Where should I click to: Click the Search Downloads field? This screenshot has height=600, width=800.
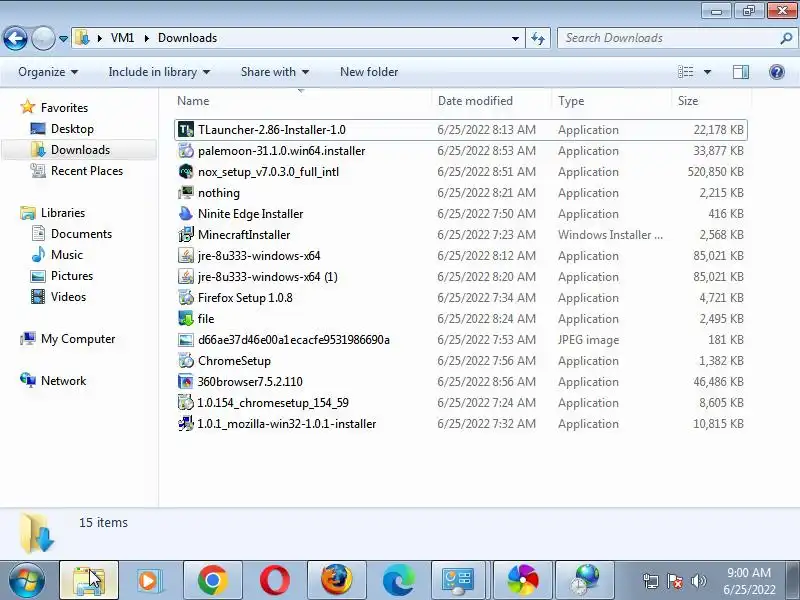coord(676,38)
